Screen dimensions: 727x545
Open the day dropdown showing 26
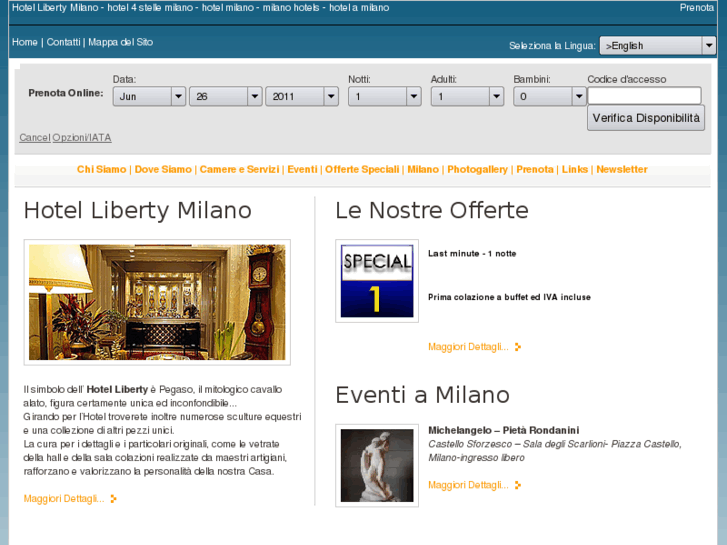coord(225,97)
